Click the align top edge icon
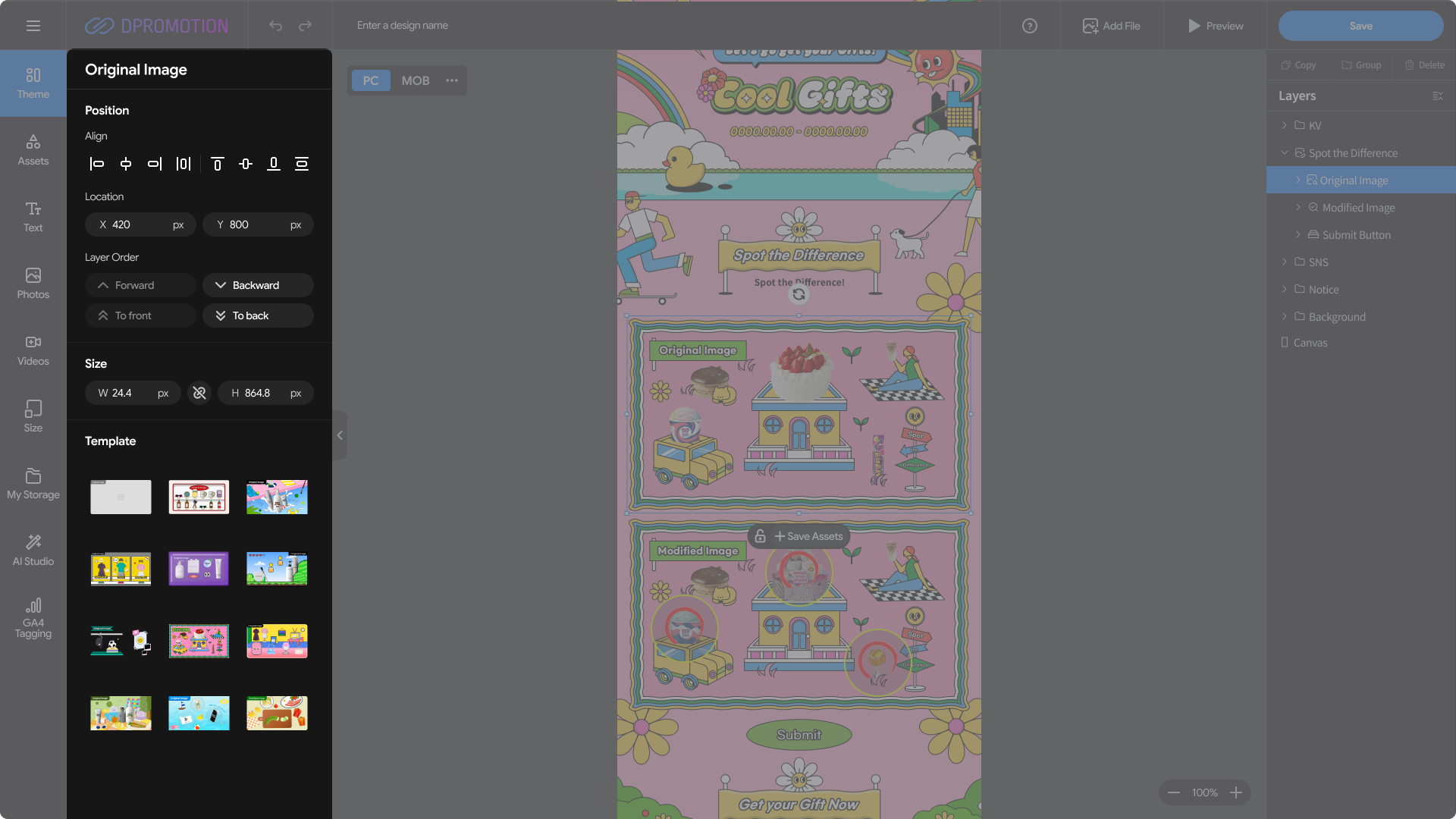 click(x=218, y=164)
